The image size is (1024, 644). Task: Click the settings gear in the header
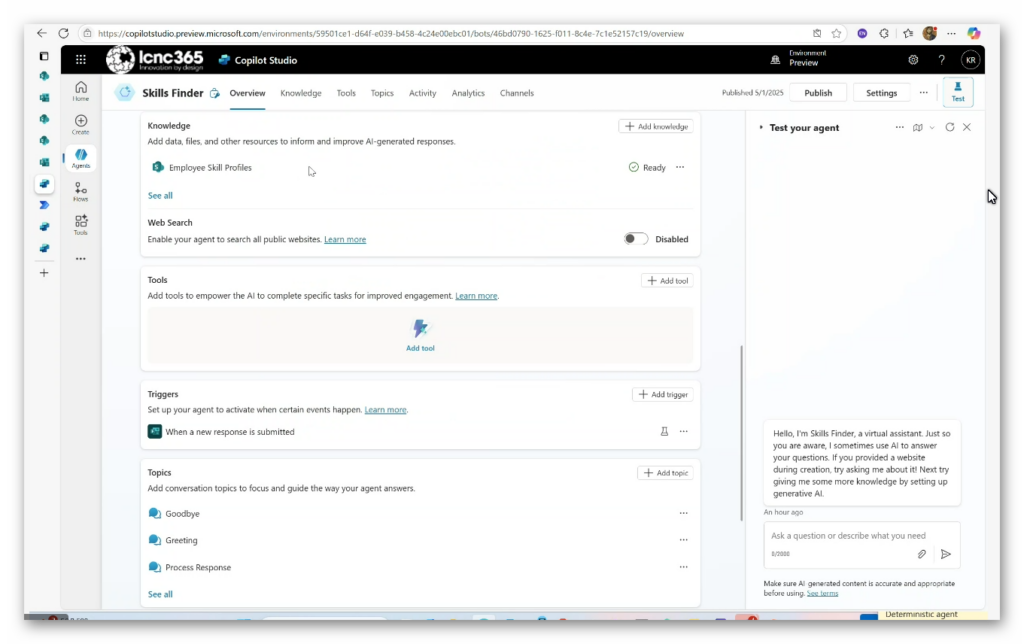(913, 59)
